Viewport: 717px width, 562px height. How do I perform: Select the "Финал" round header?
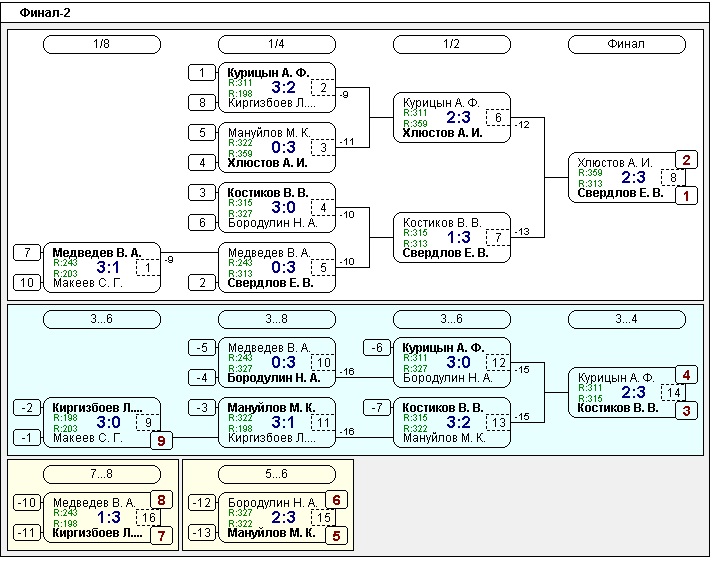(x=626, y=44)
